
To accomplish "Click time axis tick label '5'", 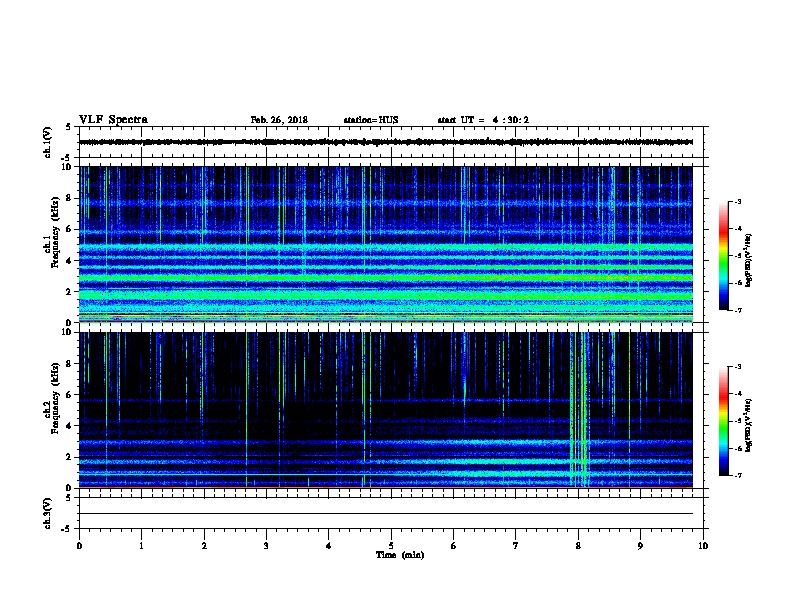I will 391,546.
